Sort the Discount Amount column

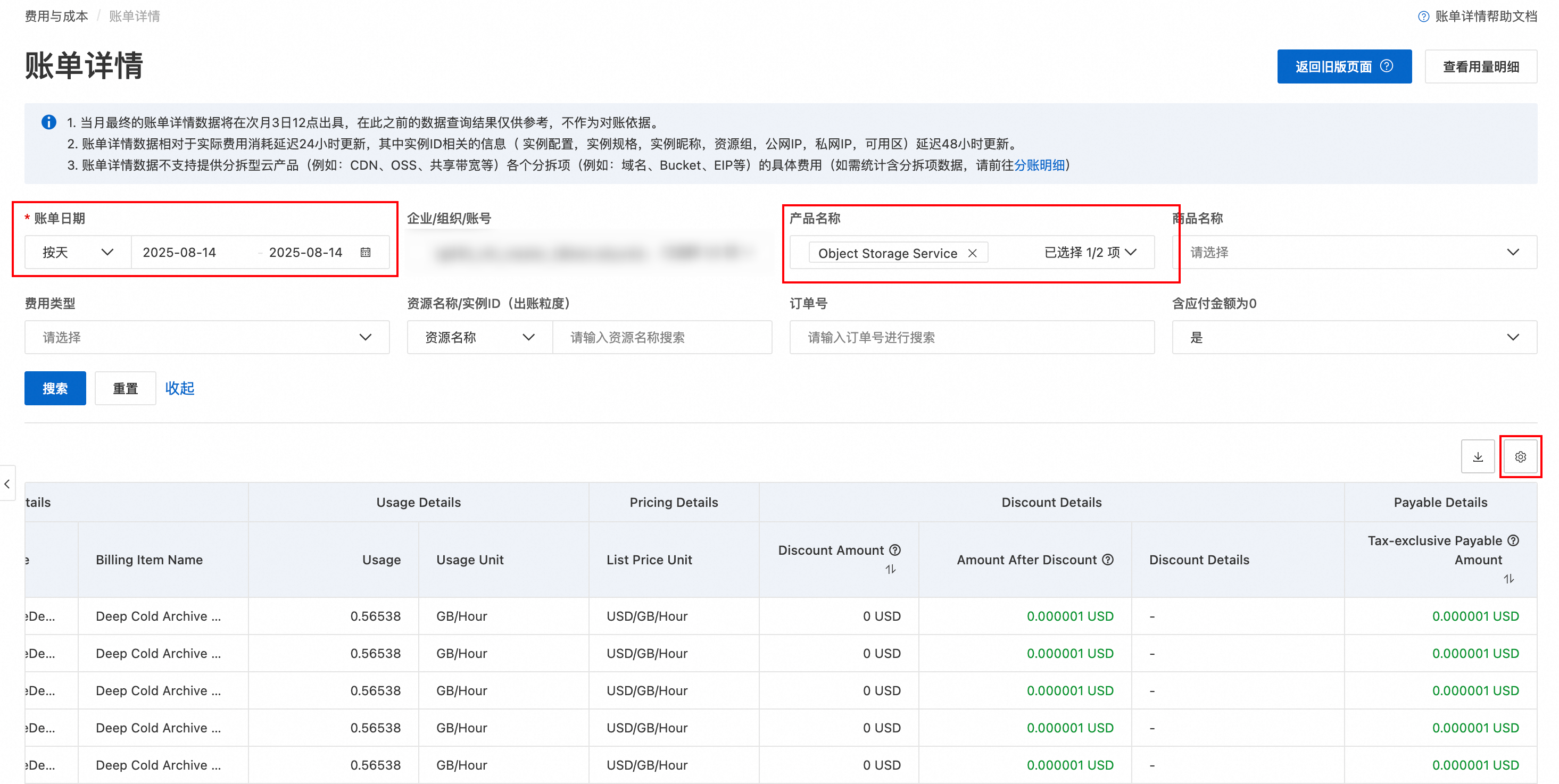coord(890,569)
